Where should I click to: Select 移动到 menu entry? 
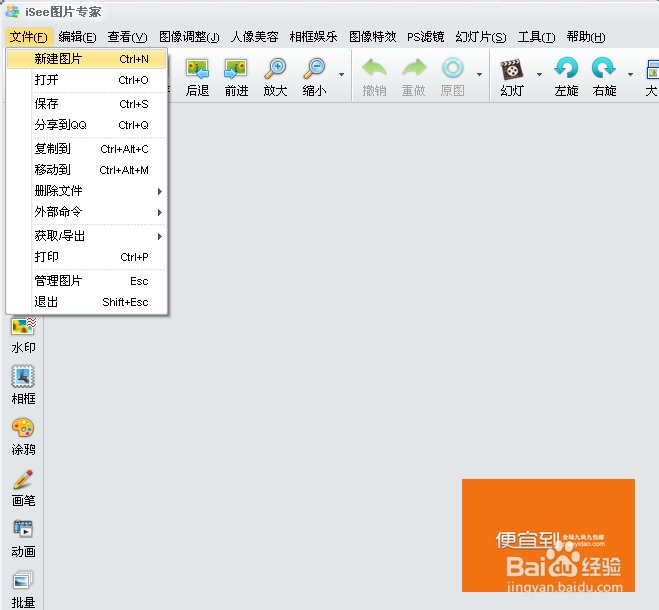87,170
